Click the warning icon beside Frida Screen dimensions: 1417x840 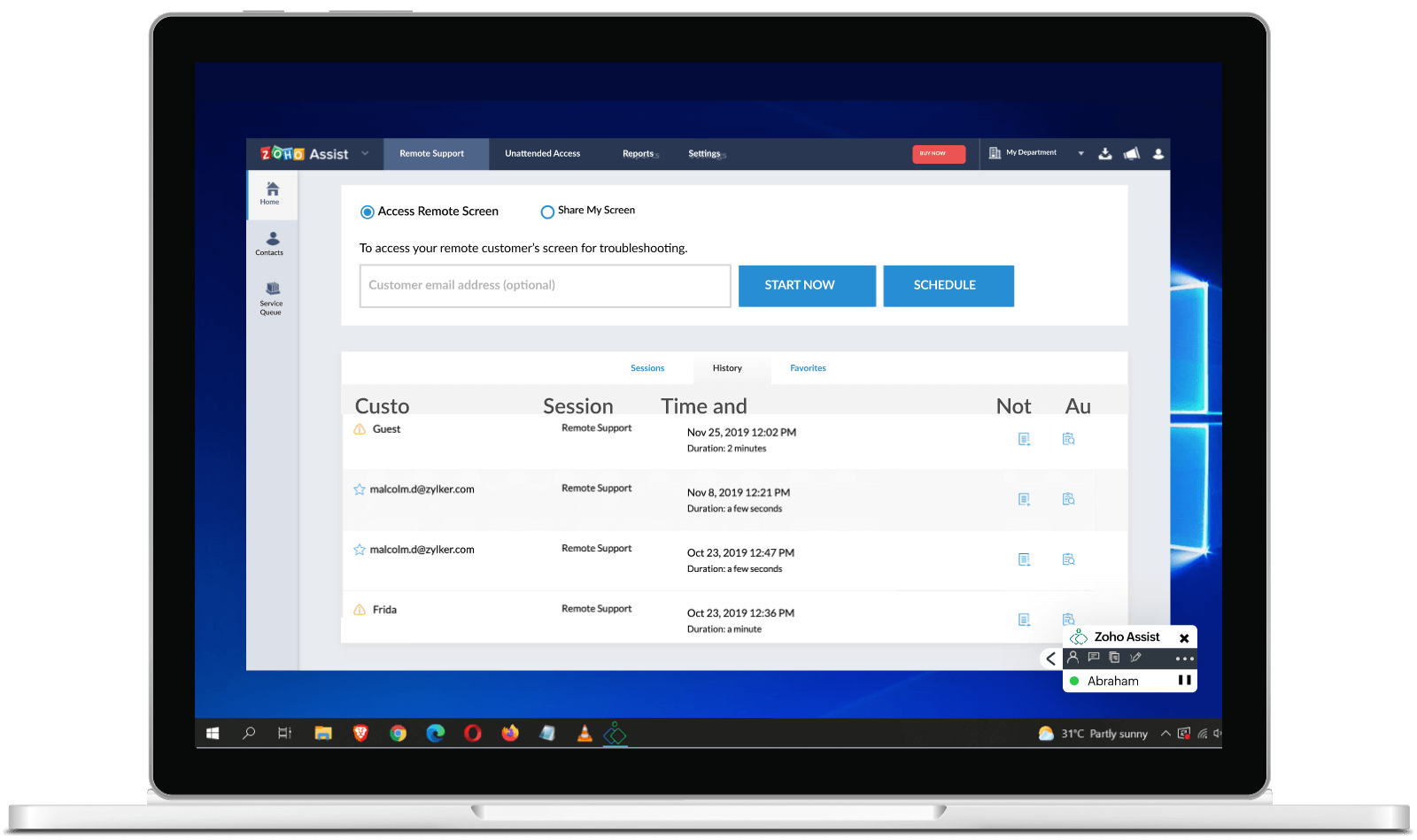point(360,610)
